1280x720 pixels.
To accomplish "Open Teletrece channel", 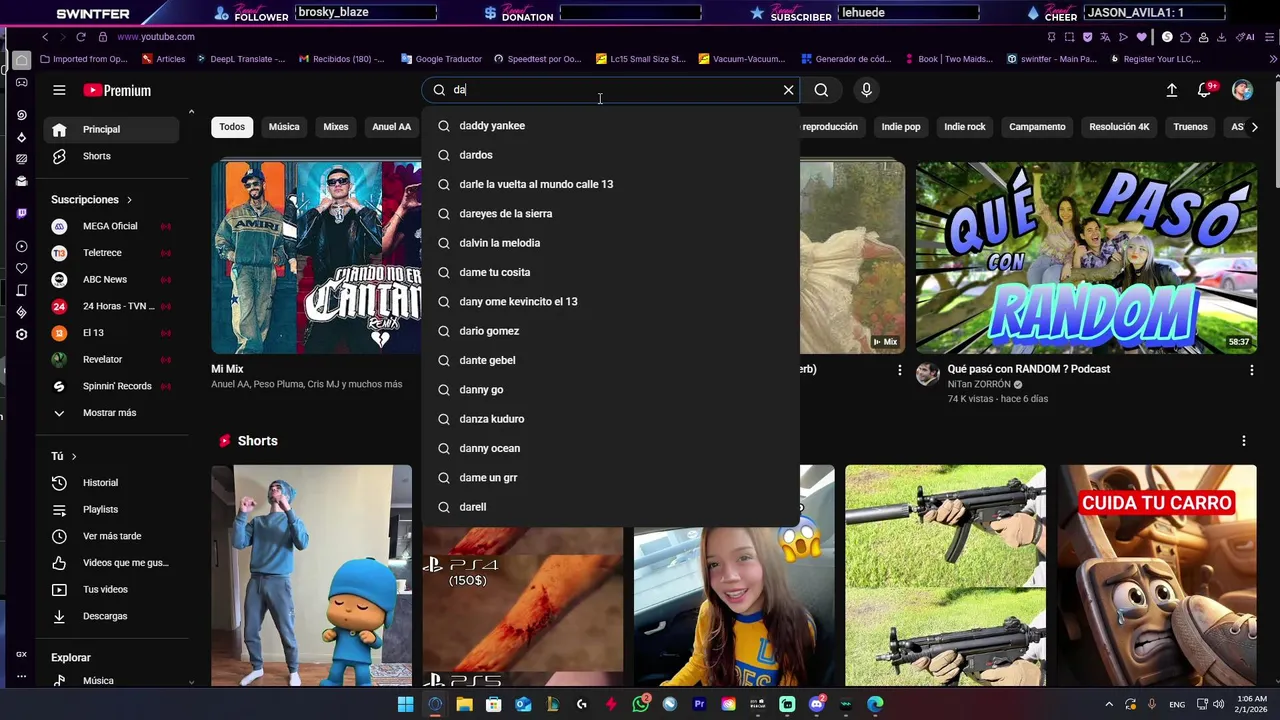I will tap(111, 253).
